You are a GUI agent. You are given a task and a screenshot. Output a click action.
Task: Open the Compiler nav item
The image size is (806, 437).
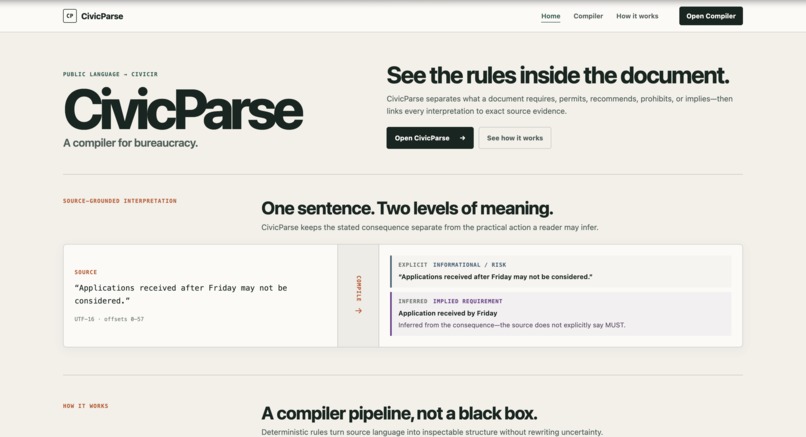click(x=588, y=16)
